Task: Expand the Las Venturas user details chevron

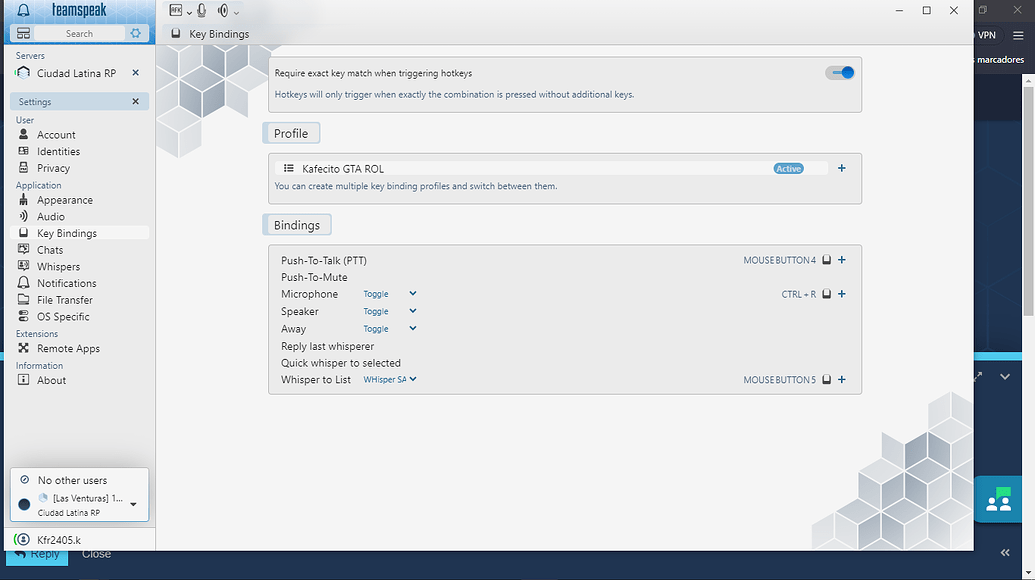Action: pos(133,504)
